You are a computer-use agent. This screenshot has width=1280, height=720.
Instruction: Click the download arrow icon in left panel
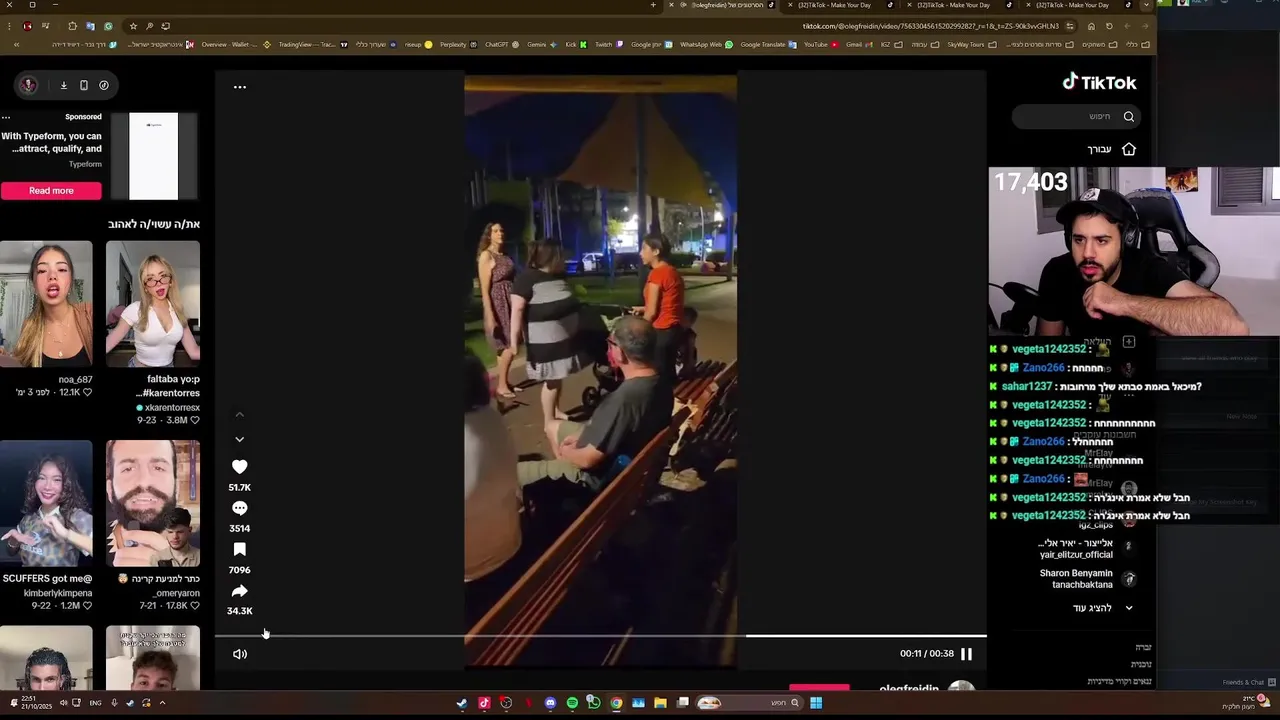click(63, 85)
